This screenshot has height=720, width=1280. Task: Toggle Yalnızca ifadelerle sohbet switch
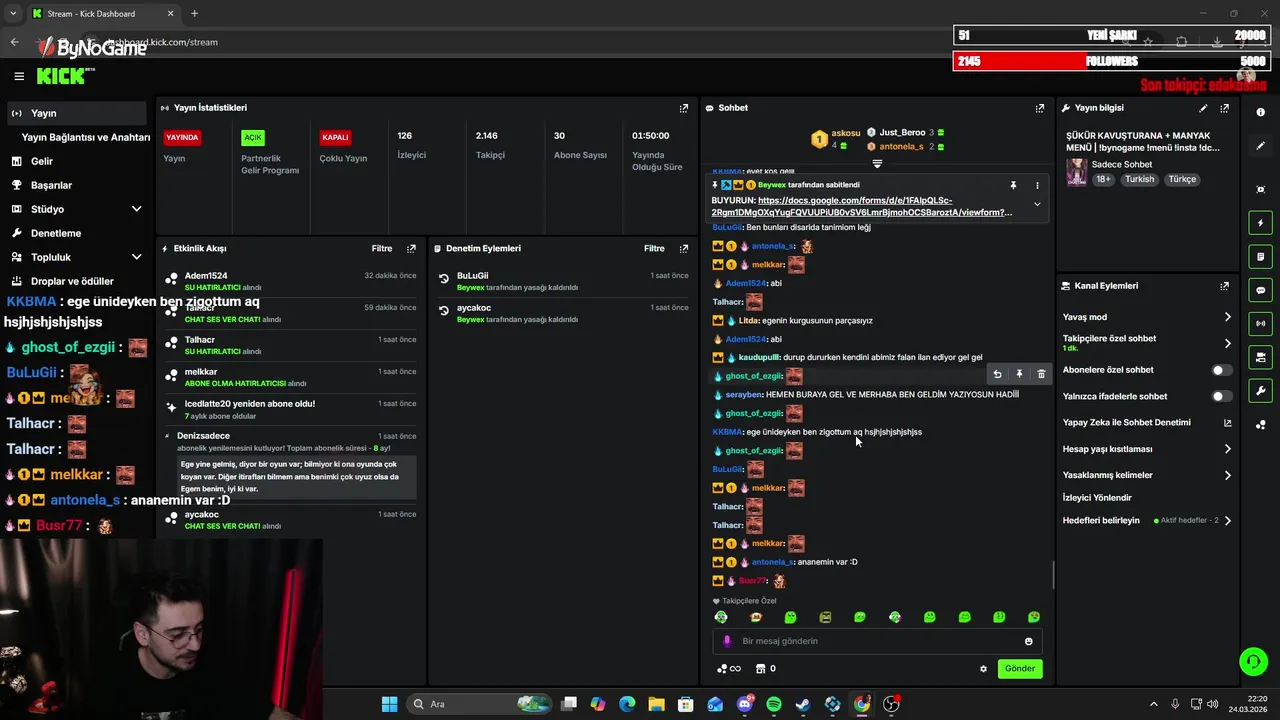[x=1221, y=396]
